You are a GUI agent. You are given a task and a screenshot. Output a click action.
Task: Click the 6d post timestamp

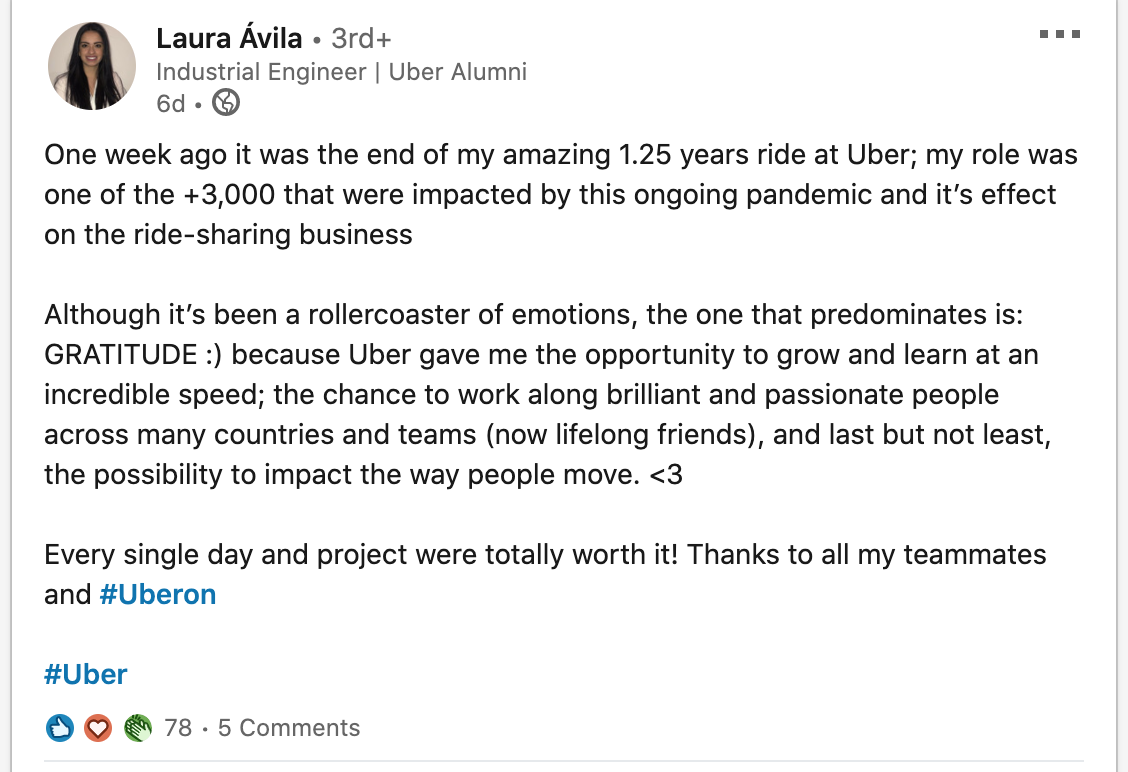point(170,104)
